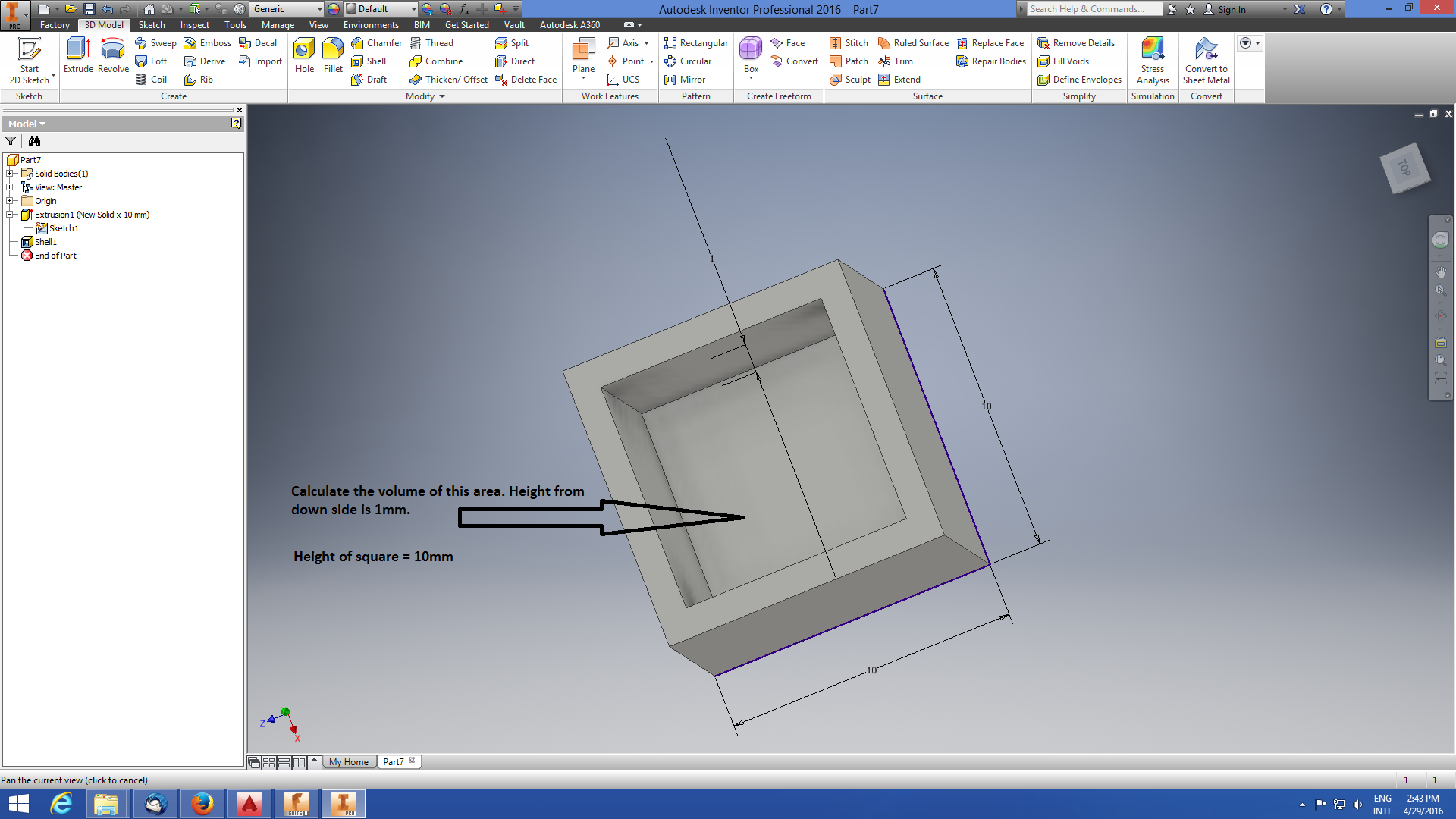The height and width of the screenshot is (819, 1456).
Task: Open the Generic material dropdown
Action: [319, 9]
